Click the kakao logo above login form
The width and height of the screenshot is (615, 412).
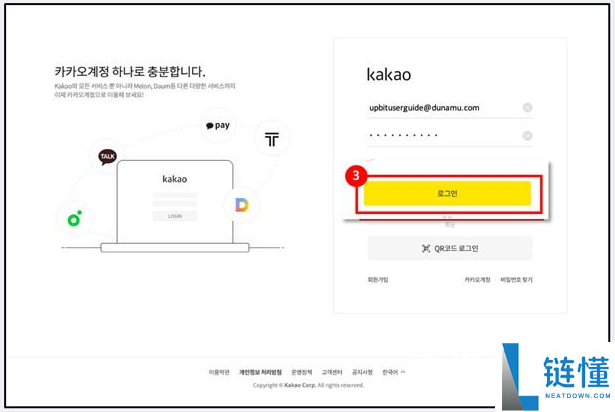[389, 74]
